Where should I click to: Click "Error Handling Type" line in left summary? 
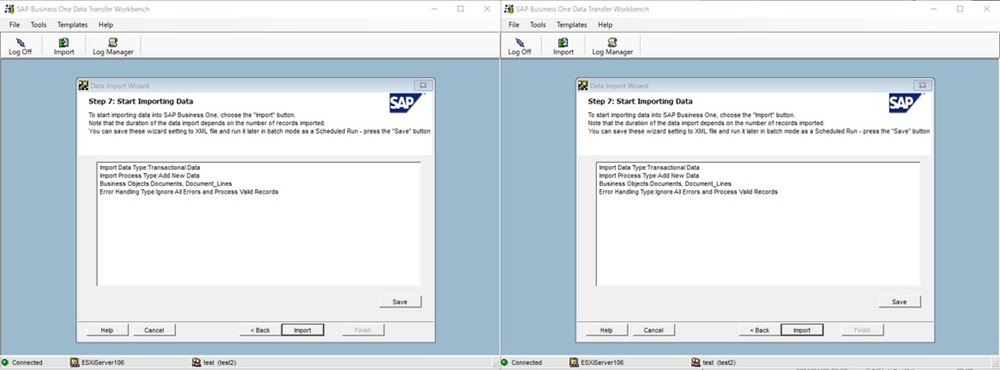(189, 191)
